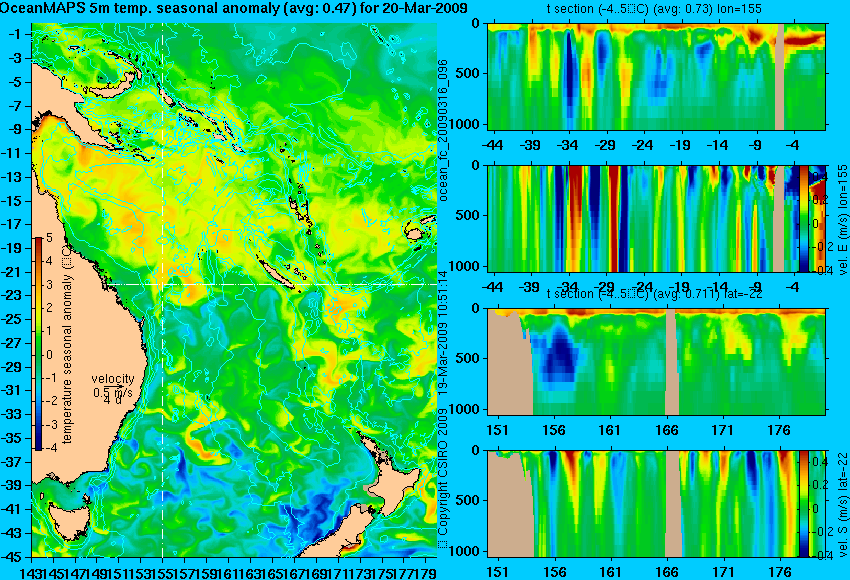This screenshot has height=580, width=850.
Task: Click tick '-4' on the temperature anomaly colorbar
Action: pyautogui.click(x=49, y=448)
